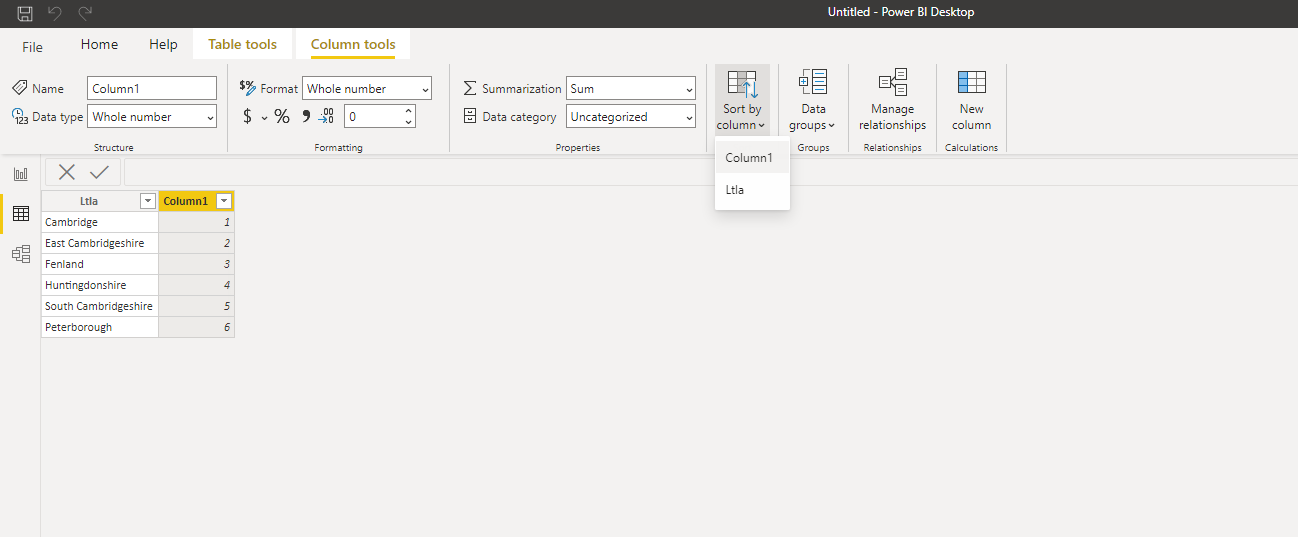Screen dimensions: 1298x537
Task: Open the Report view from sidebar
Action: pos(20,174)
